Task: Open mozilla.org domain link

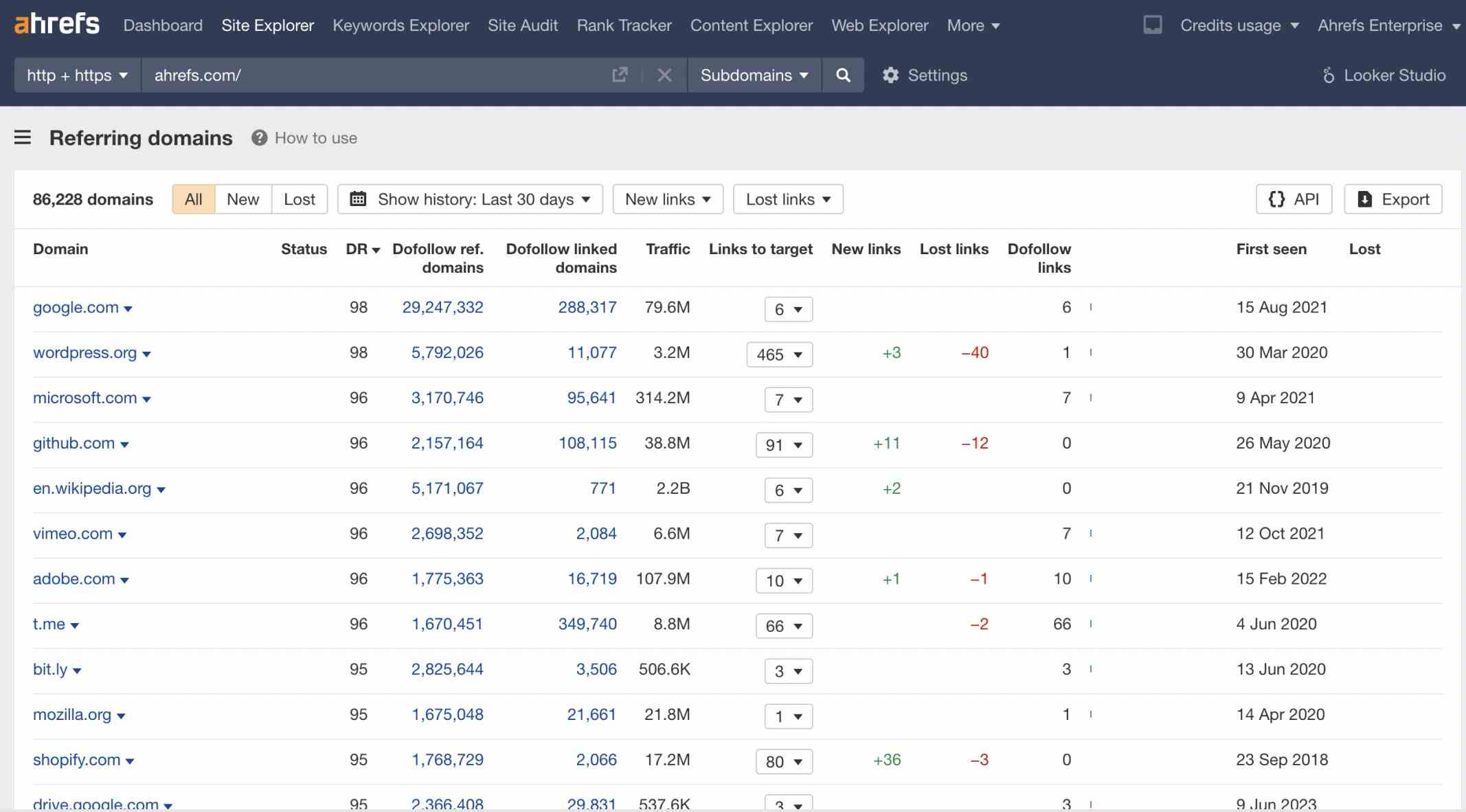Action: click(72, 714)
